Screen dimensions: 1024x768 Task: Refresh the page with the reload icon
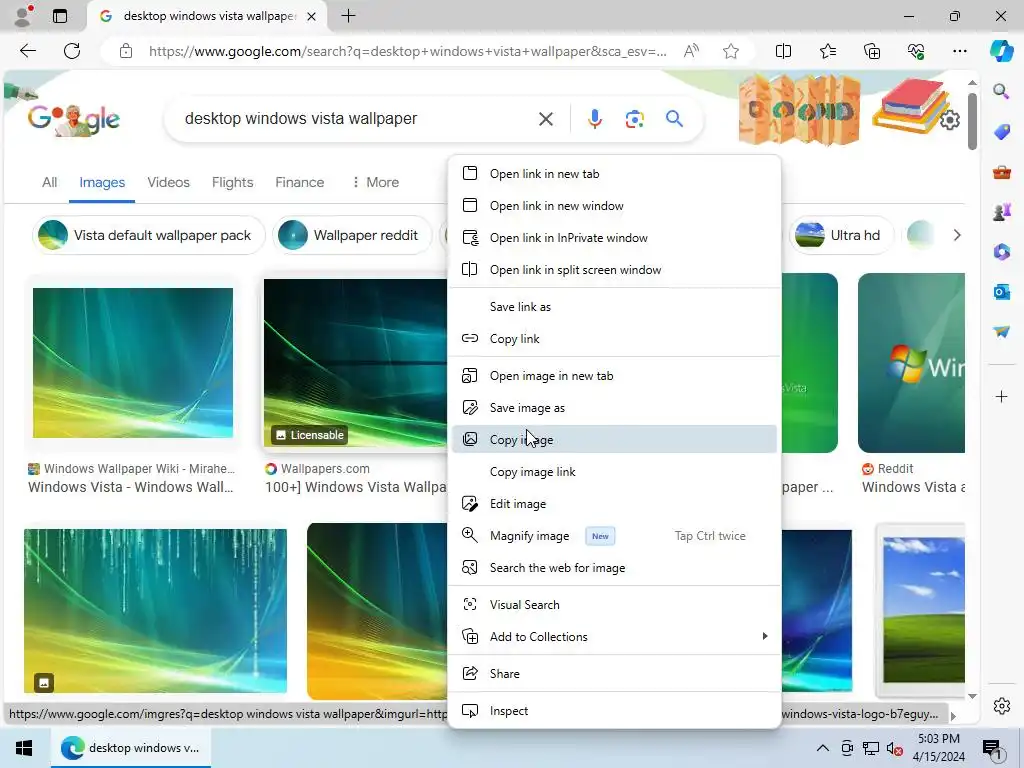[72, 51]
